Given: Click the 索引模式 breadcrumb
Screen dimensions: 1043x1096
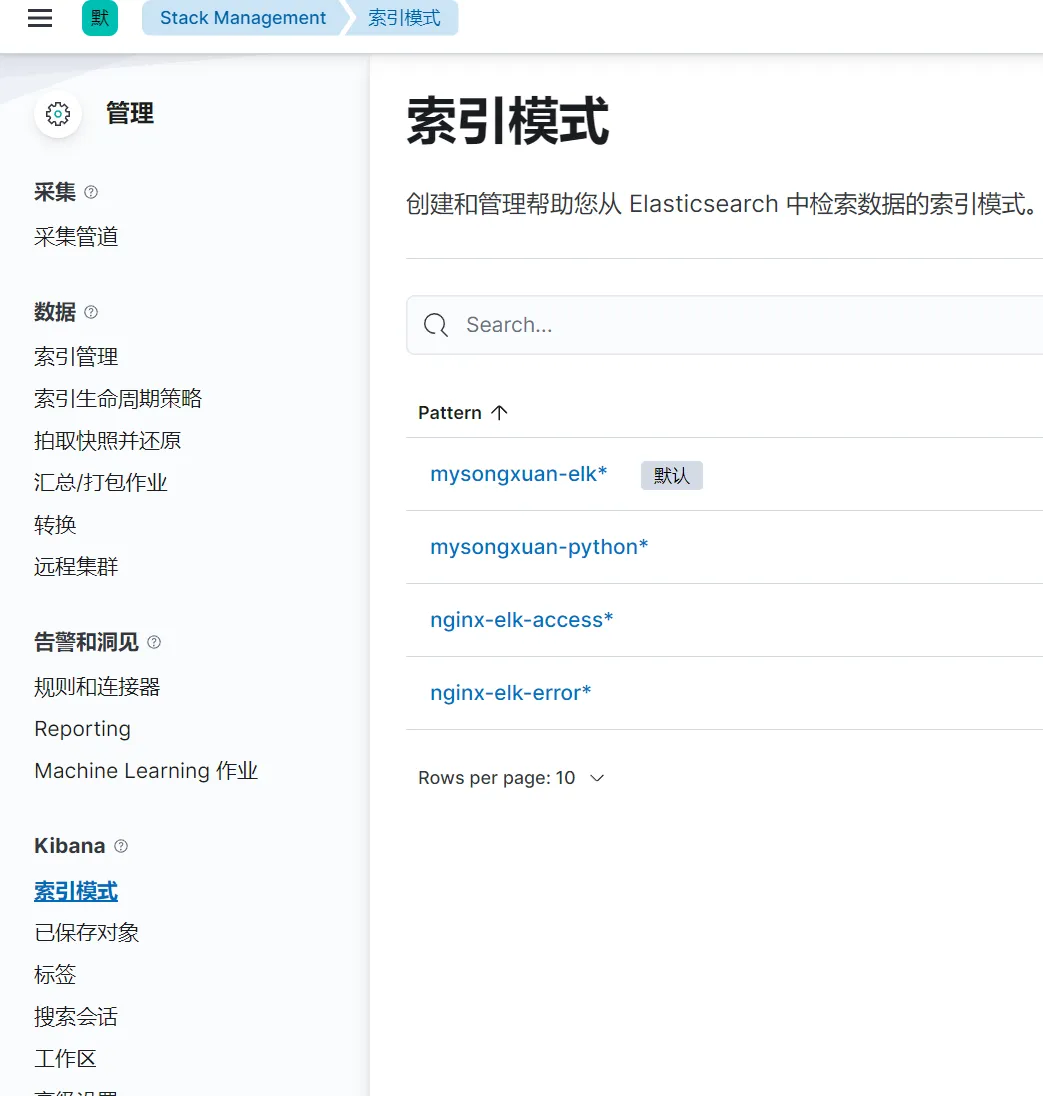Looking at the screenshot, I should pyautogui.click(x=404, y=18).
